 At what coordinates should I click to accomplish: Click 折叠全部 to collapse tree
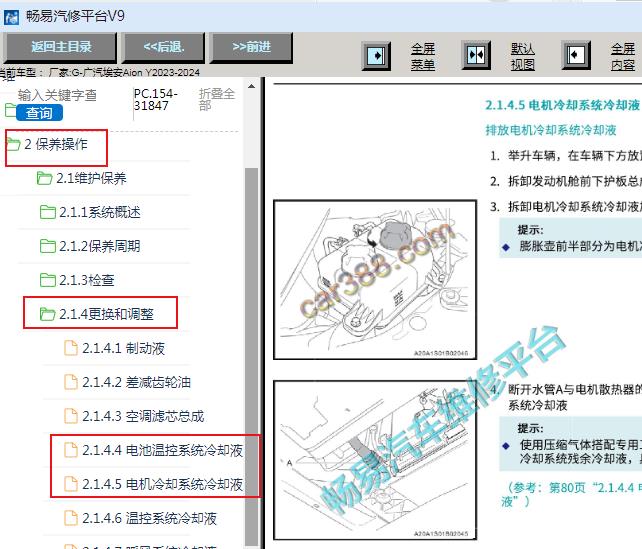tap(217, 99)
